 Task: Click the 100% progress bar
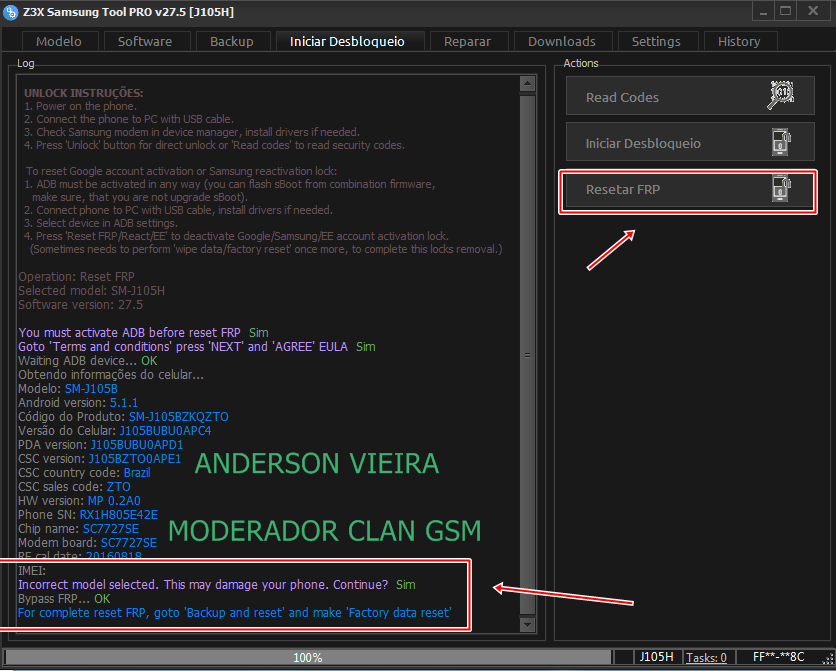click(x=308, y=658)
